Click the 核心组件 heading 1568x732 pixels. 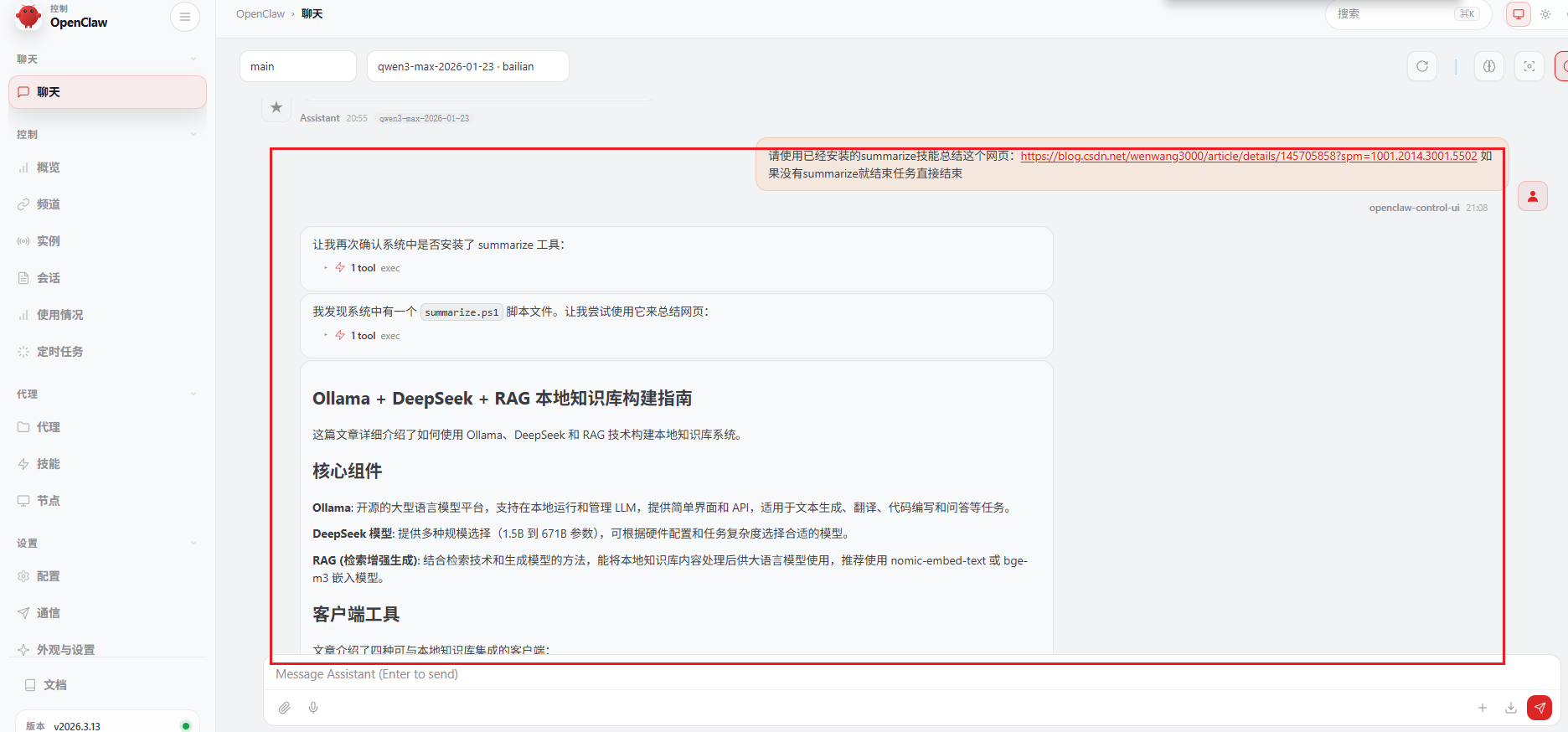348,472
